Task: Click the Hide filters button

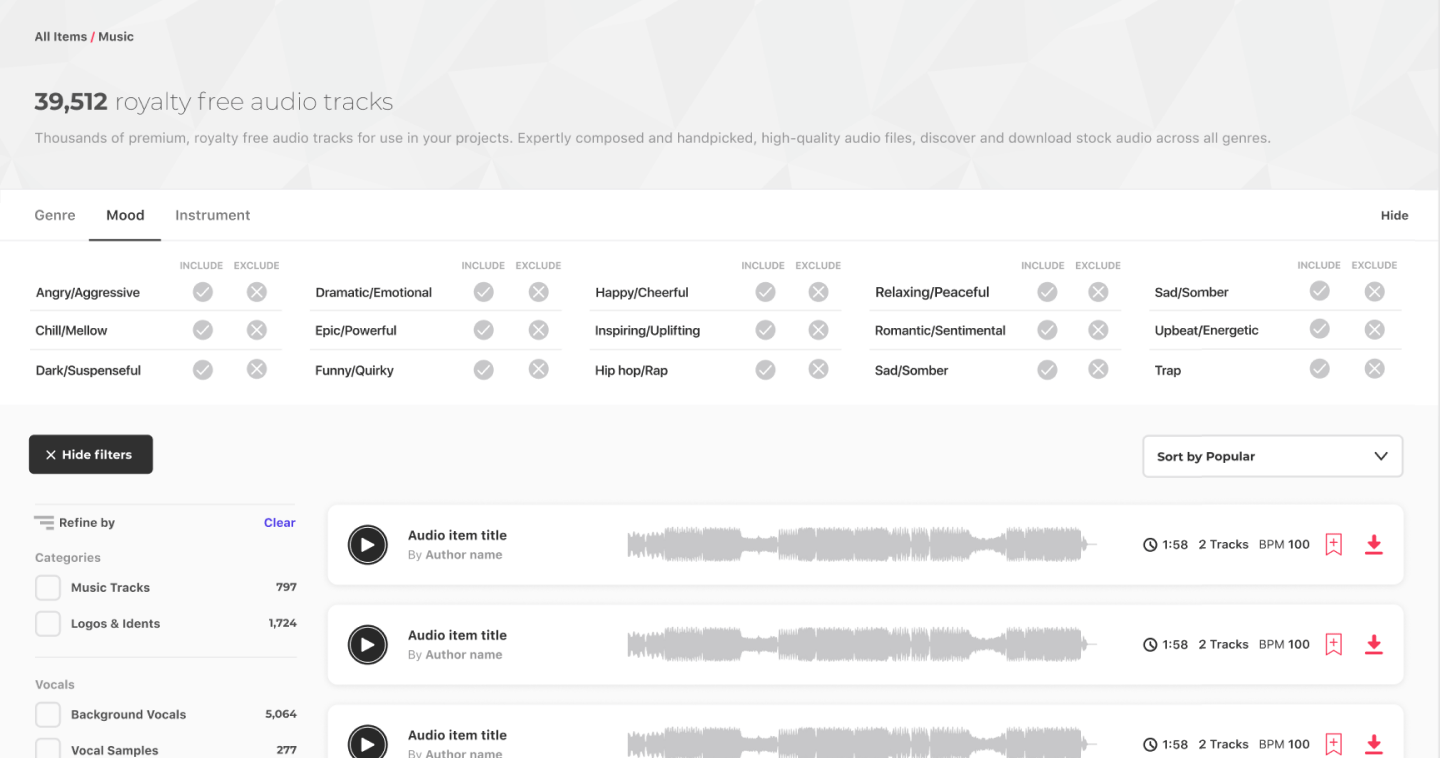Action: click(91, 454)
